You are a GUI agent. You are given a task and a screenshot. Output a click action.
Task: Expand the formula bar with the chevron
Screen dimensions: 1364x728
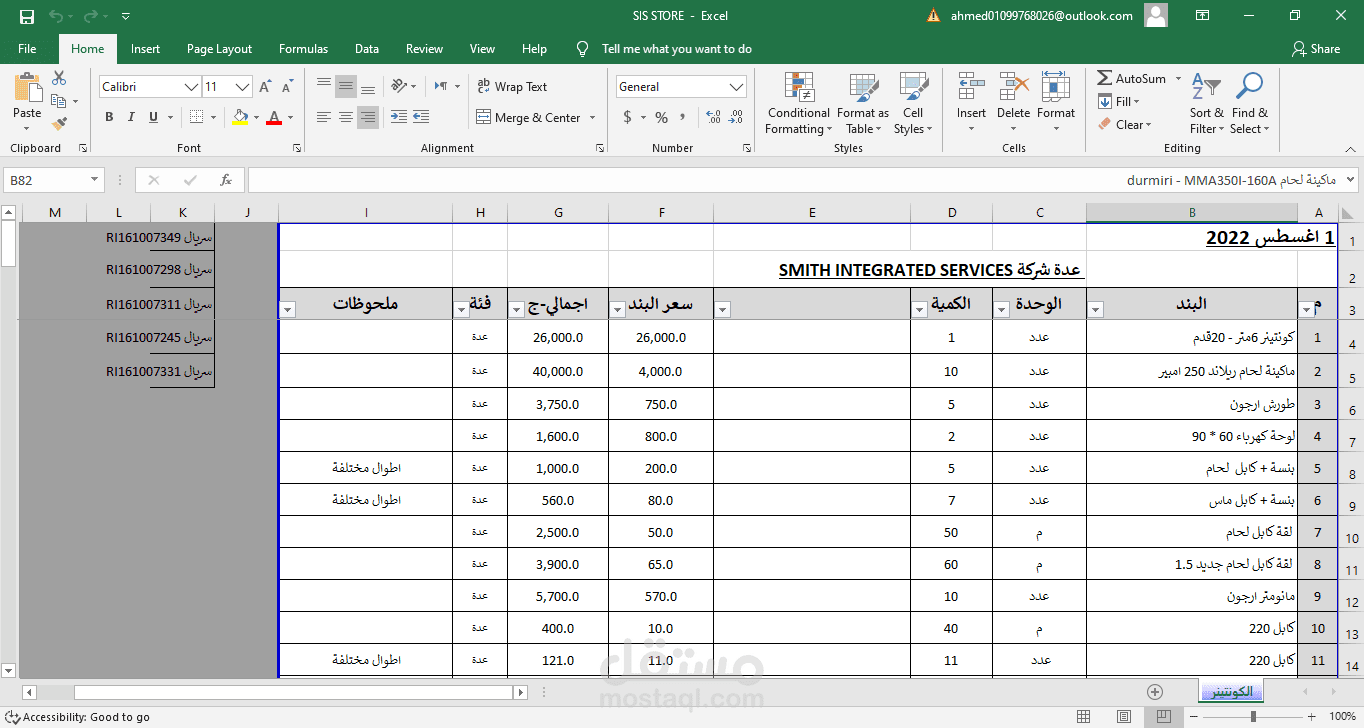(1351, 180)
